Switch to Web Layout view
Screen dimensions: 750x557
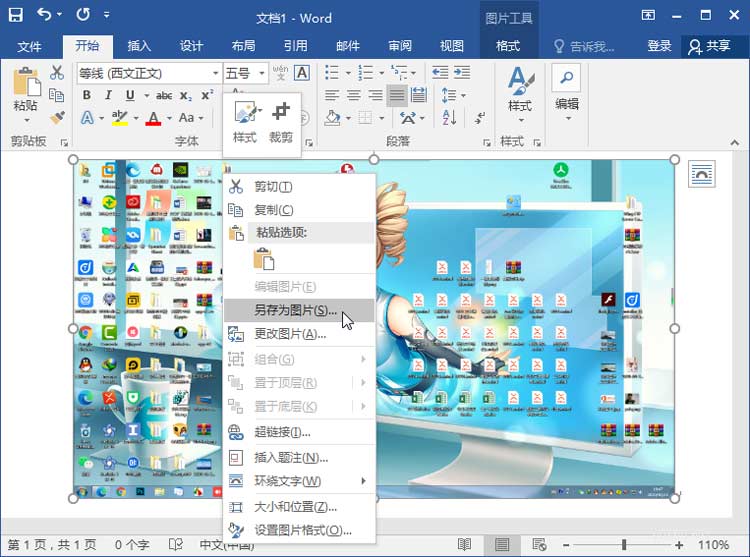tap(540, 545)
